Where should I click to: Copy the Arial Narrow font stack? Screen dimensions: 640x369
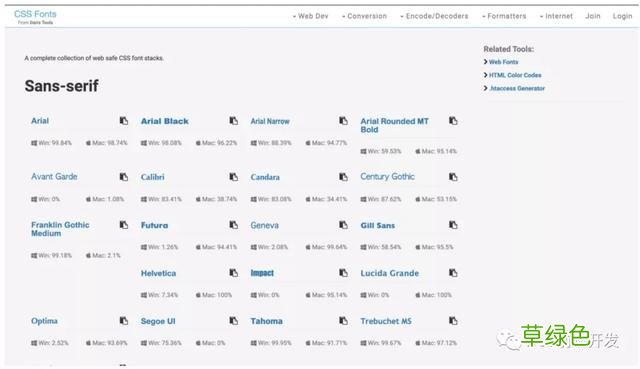coord(343,121)
